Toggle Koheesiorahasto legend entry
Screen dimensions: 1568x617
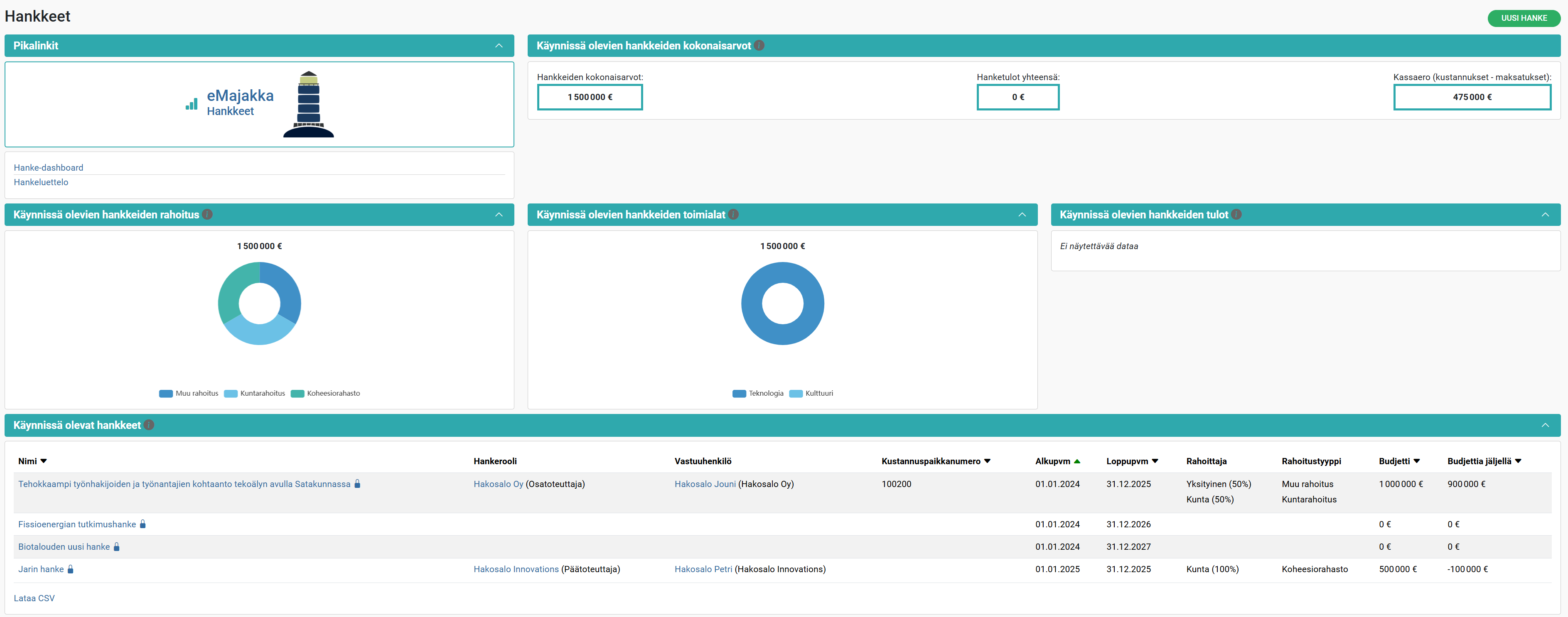[x=326, y=394]
